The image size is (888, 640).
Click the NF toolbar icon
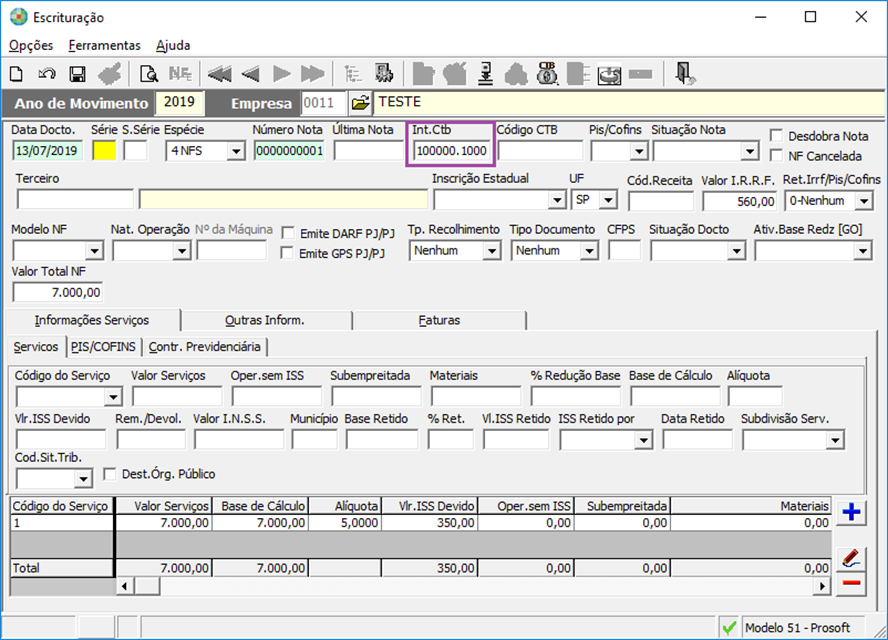pos(180,74)
